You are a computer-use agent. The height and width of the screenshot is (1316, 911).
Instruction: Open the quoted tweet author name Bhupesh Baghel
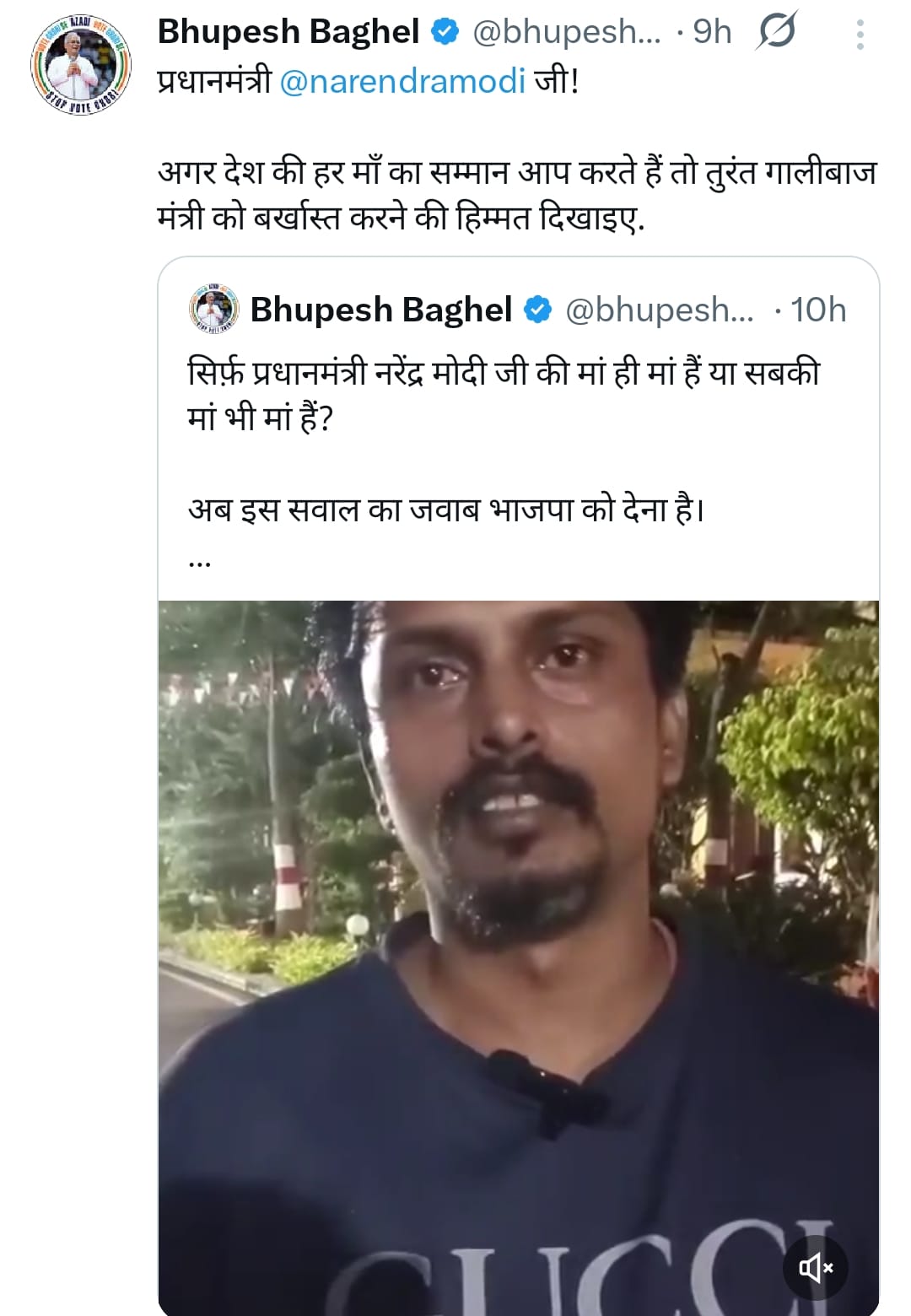380,310
